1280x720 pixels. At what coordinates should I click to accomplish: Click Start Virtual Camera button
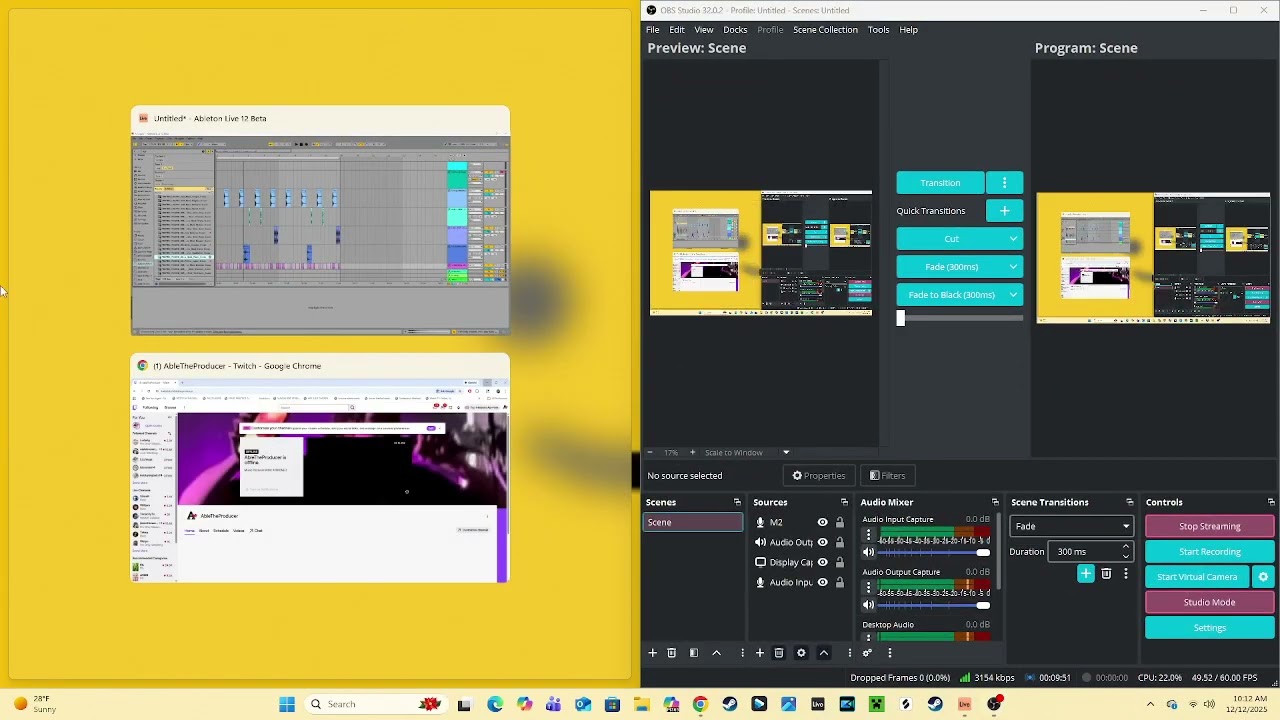1197,577
